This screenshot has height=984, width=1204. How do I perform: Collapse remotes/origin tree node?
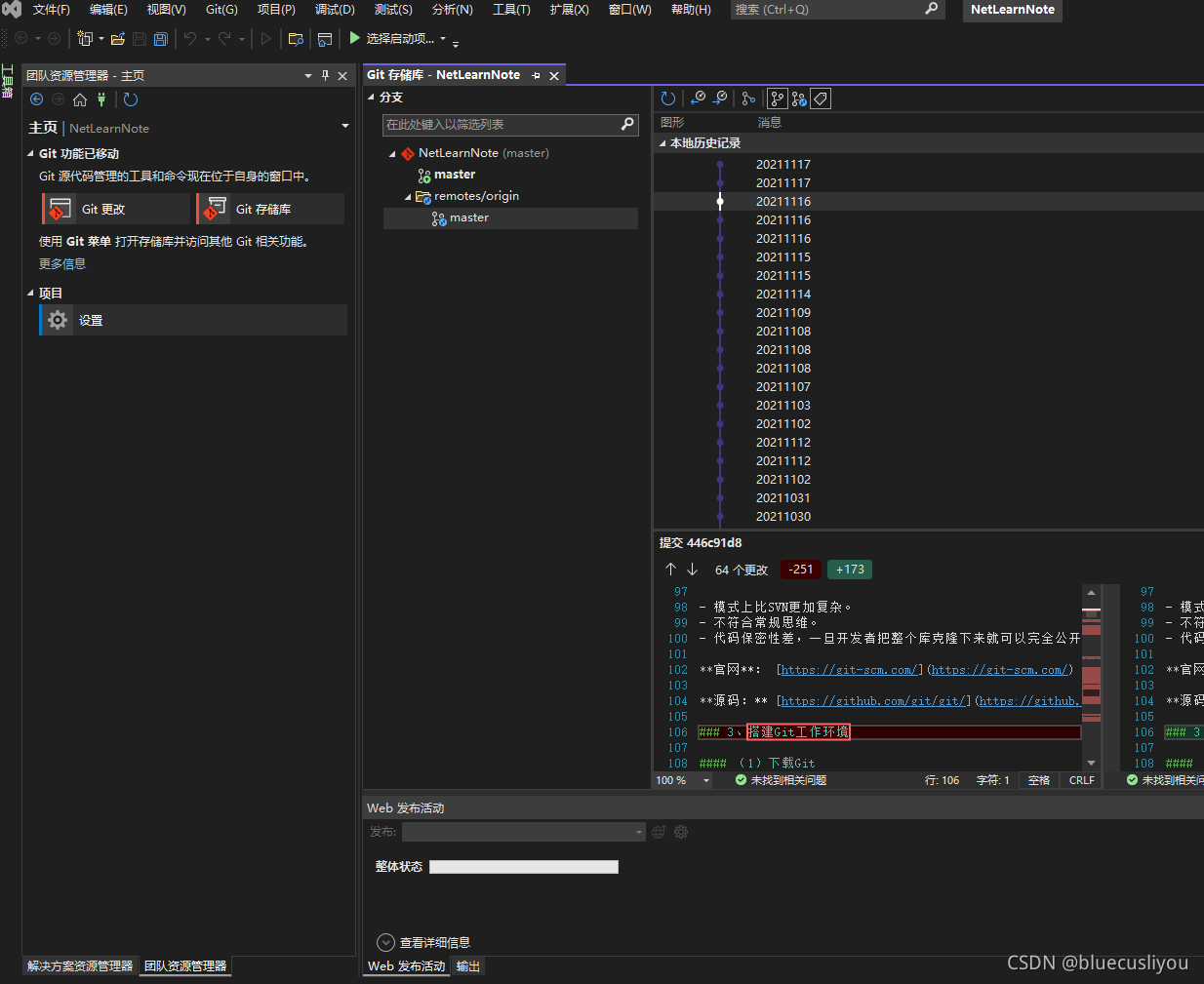(408, 197)
